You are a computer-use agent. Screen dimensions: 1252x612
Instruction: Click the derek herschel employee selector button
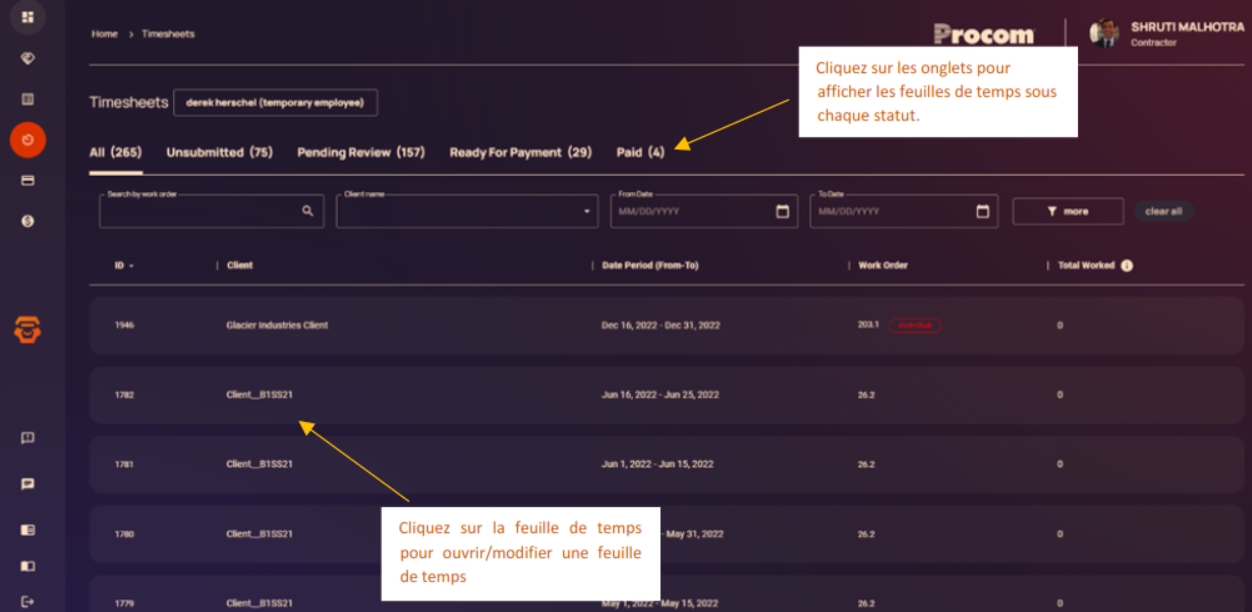[x=275, y=102]
